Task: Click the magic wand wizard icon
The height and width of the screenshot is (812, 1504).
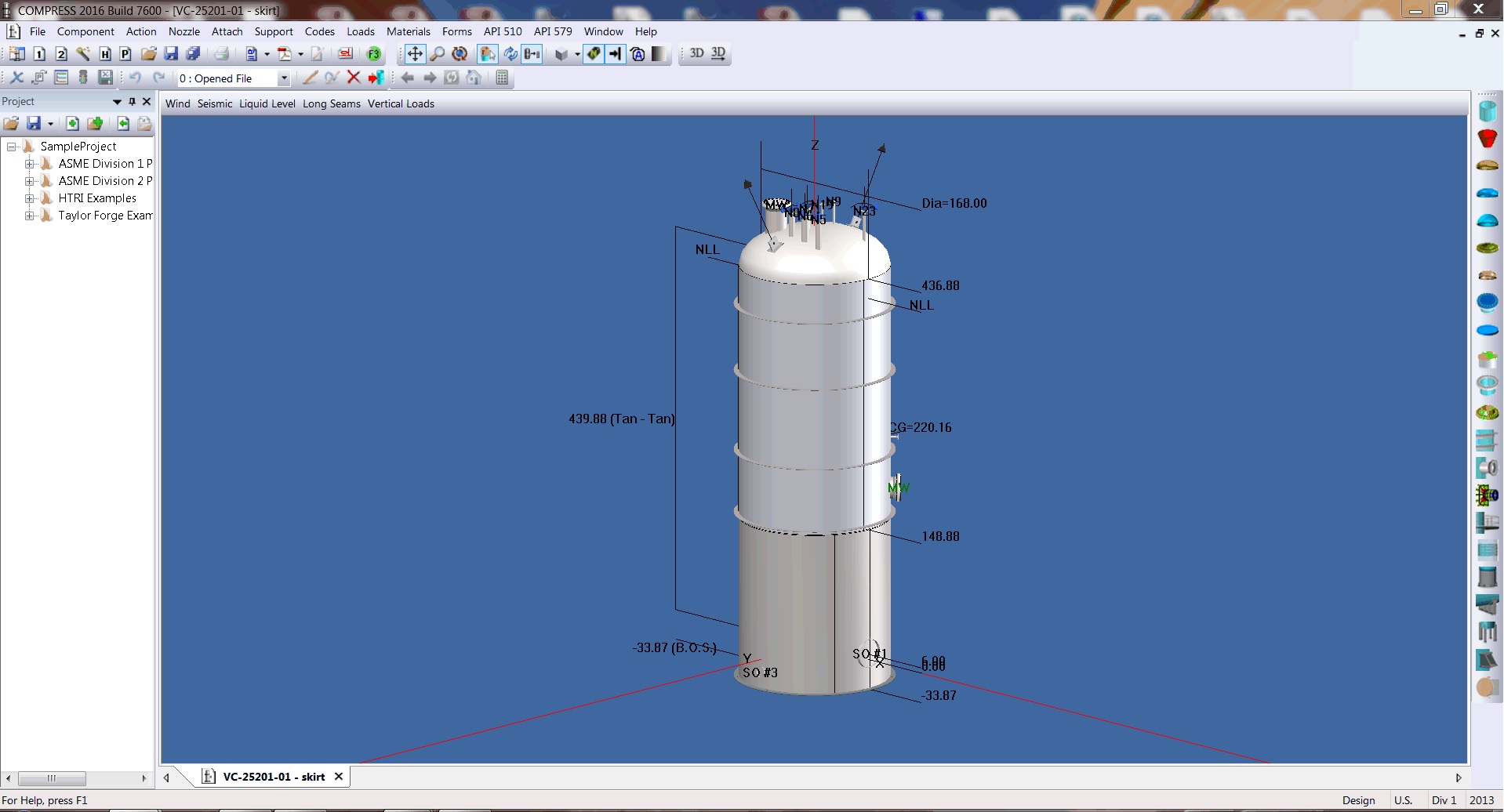Action: 83,54
